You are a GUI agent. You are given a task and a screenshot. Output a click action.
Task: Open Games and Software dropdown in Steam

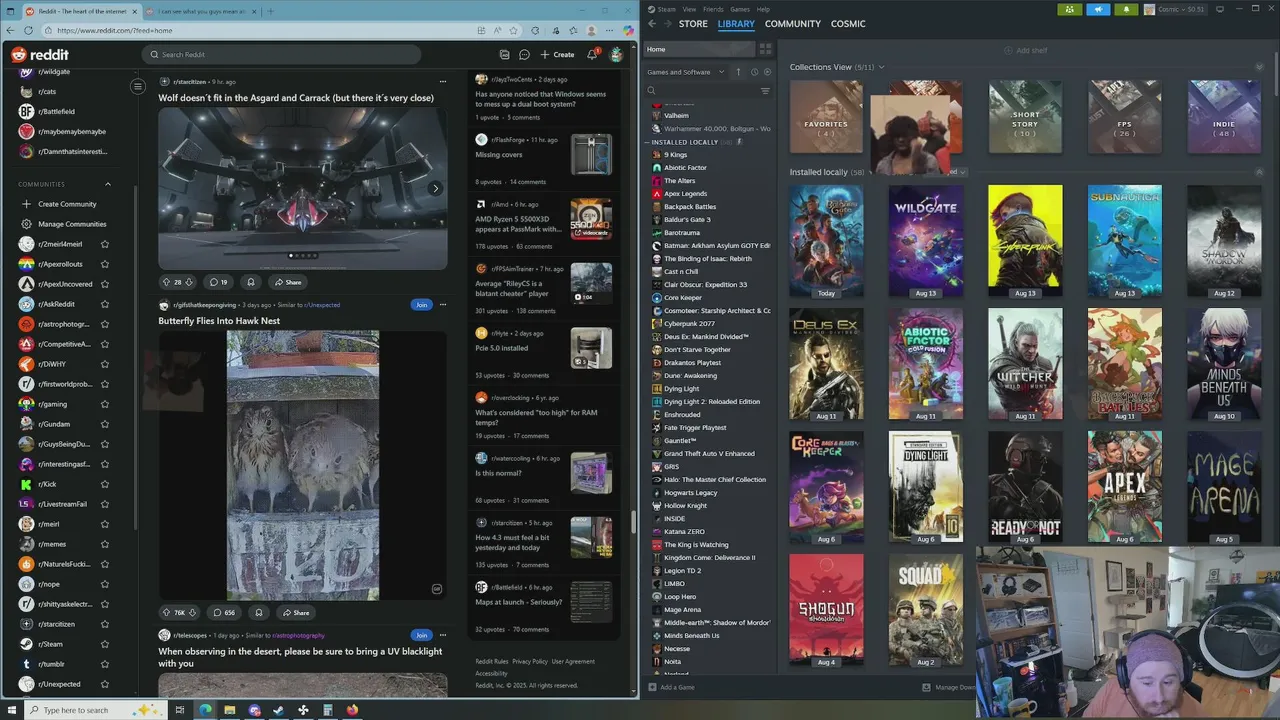(686, 72)
